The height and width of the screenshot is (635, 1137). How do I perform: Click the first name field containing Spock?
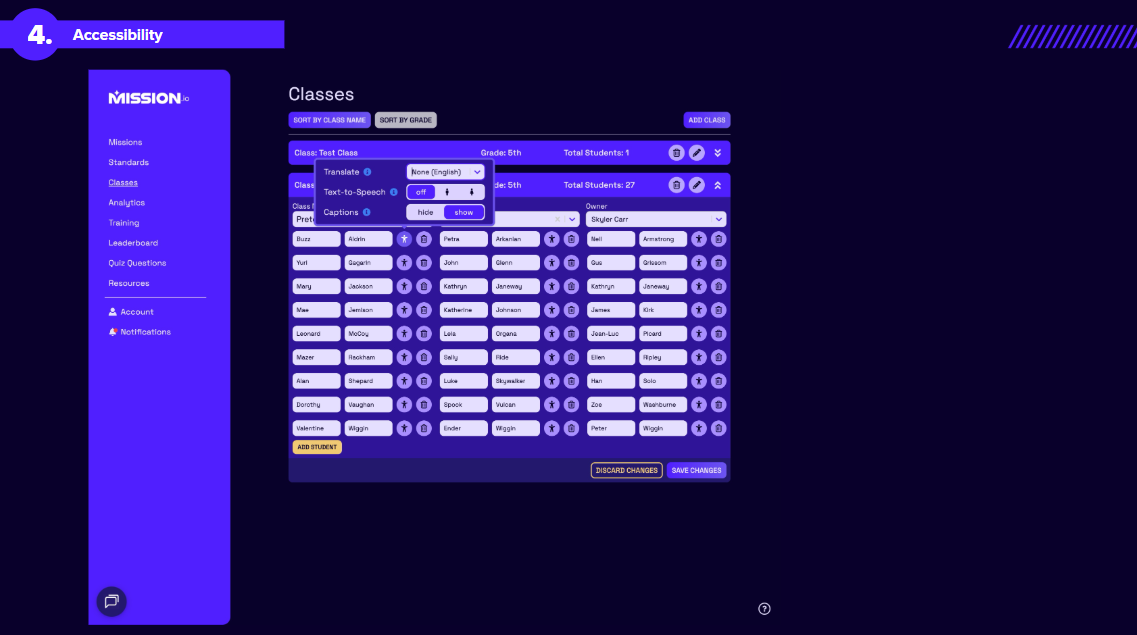click(x=464, y=405)
